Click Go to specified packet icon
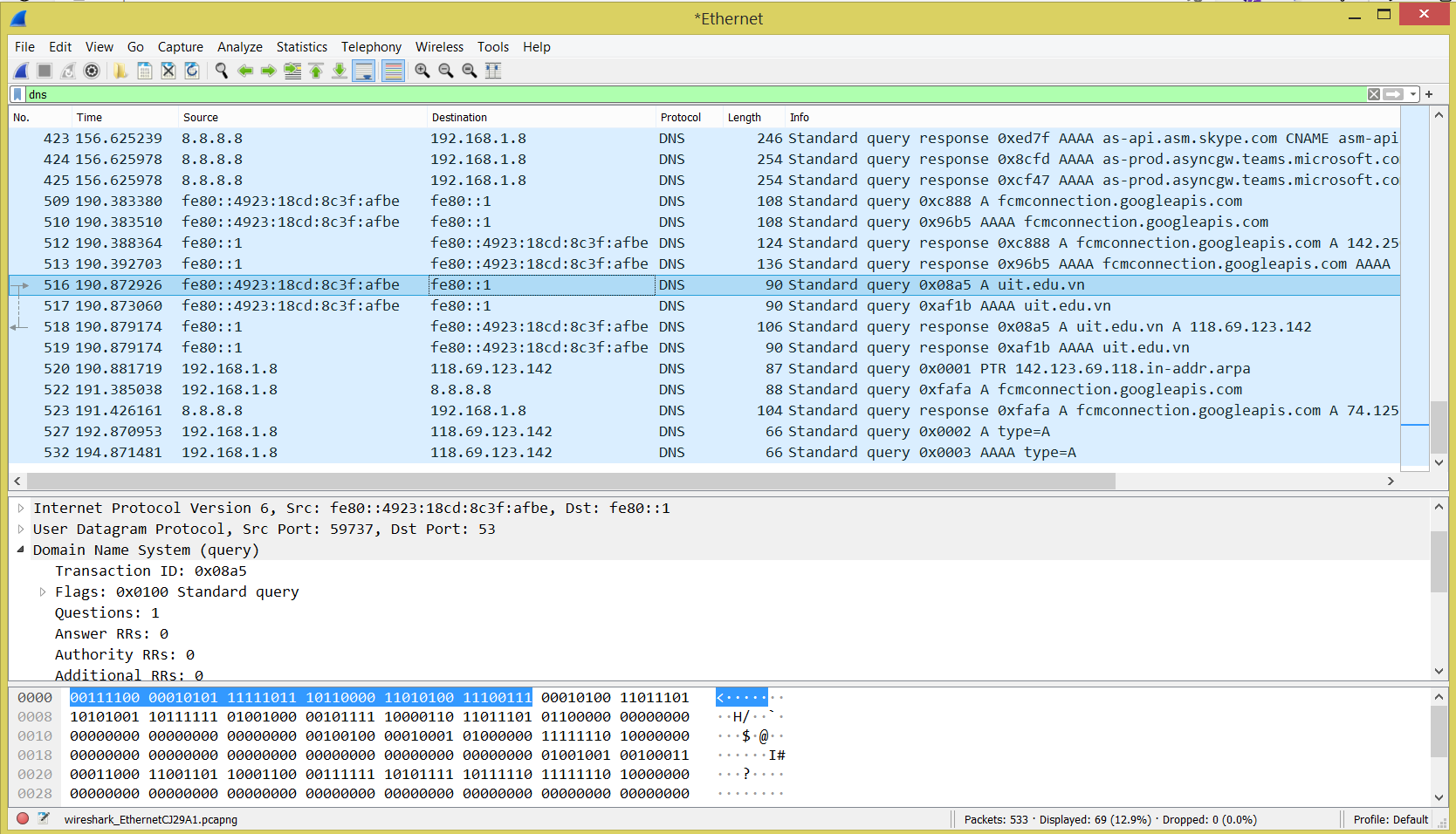The height and width of the screenshot is (834, 1456). tap(292, 71)
